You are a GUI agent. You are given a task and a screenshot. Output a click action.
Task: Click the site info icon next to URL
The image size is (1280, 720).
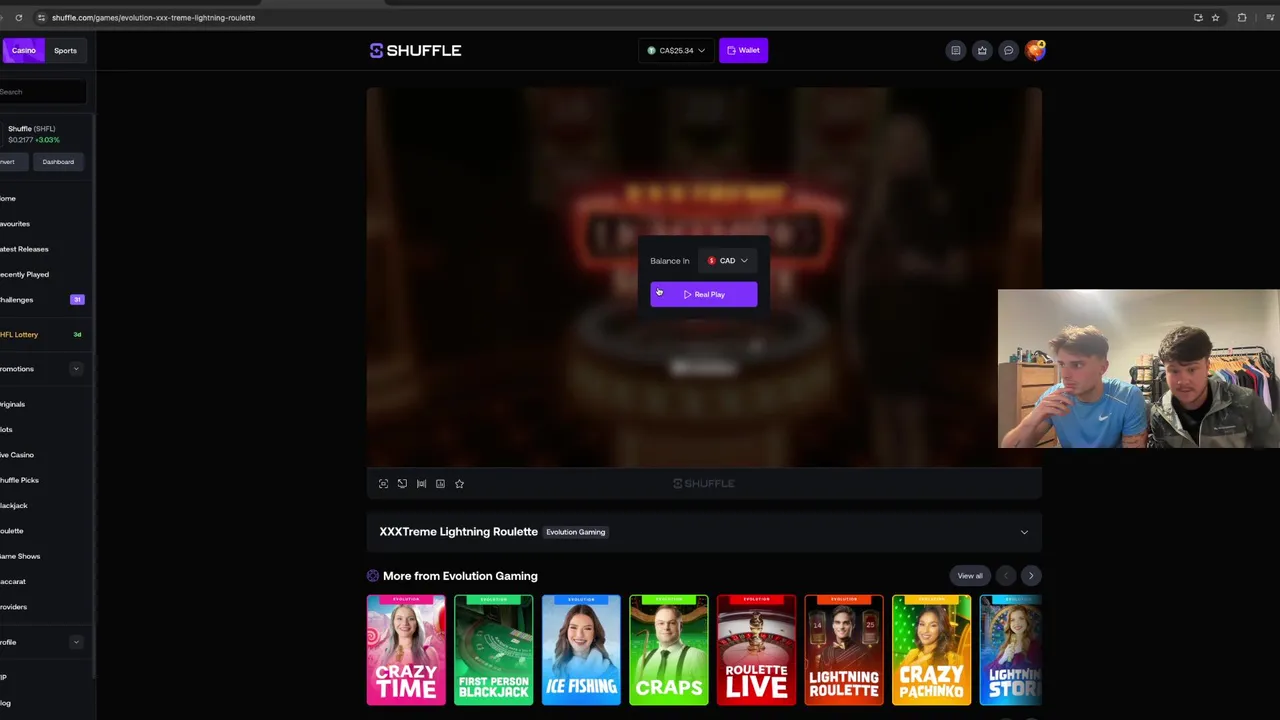click(x=41, y=17)
